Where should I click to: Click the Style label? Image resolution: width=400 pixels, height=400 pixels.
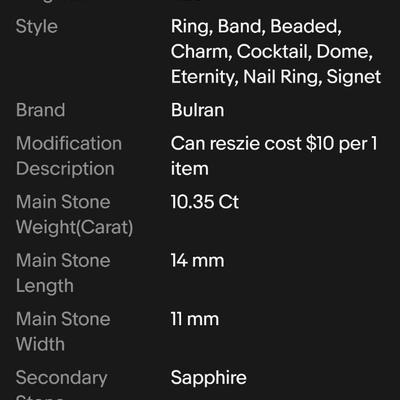pyautogui.click(x=37, y=27)
